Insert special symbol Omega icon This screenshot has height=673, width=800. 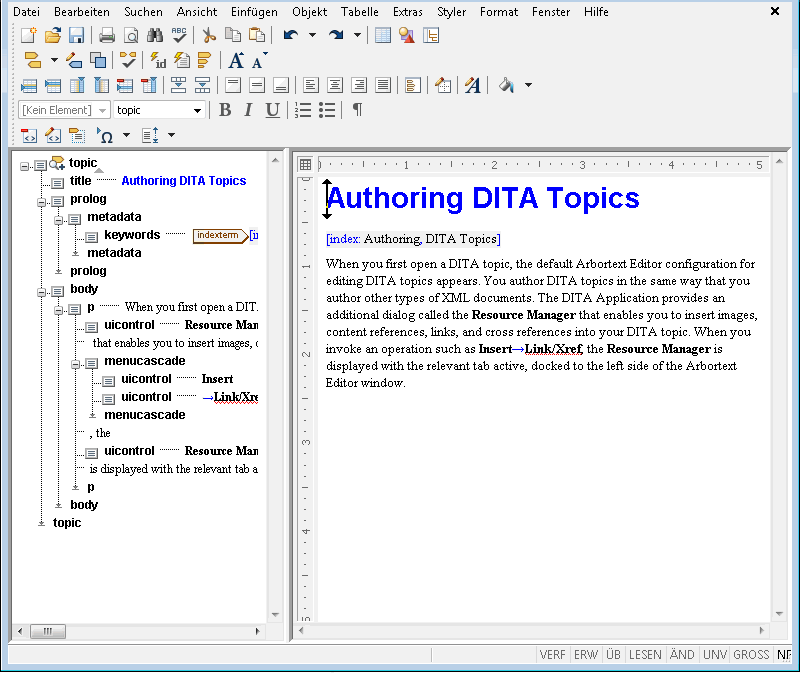click(105, 135)
